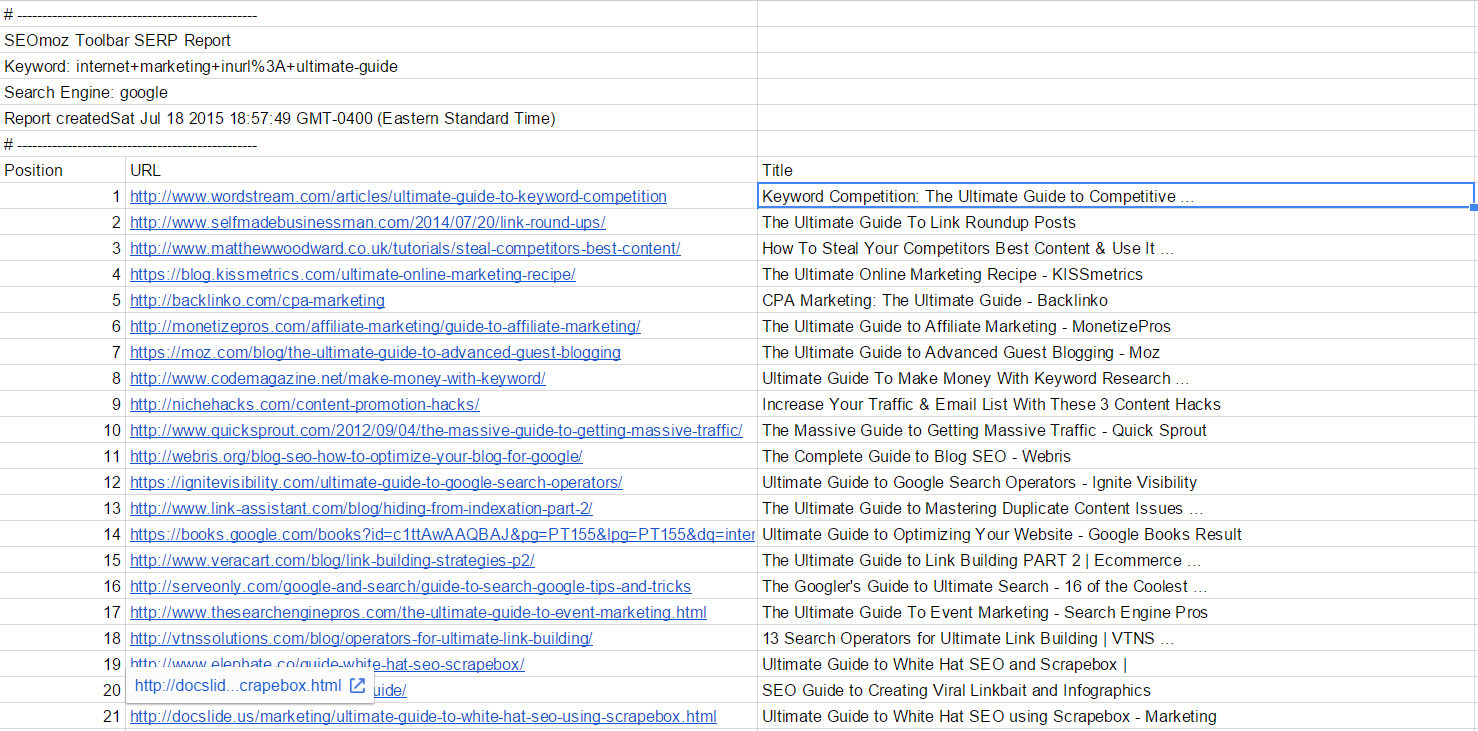Click the docslid...crapebox.html tooltip link
1478x731 pixels.
pos(238,686)
